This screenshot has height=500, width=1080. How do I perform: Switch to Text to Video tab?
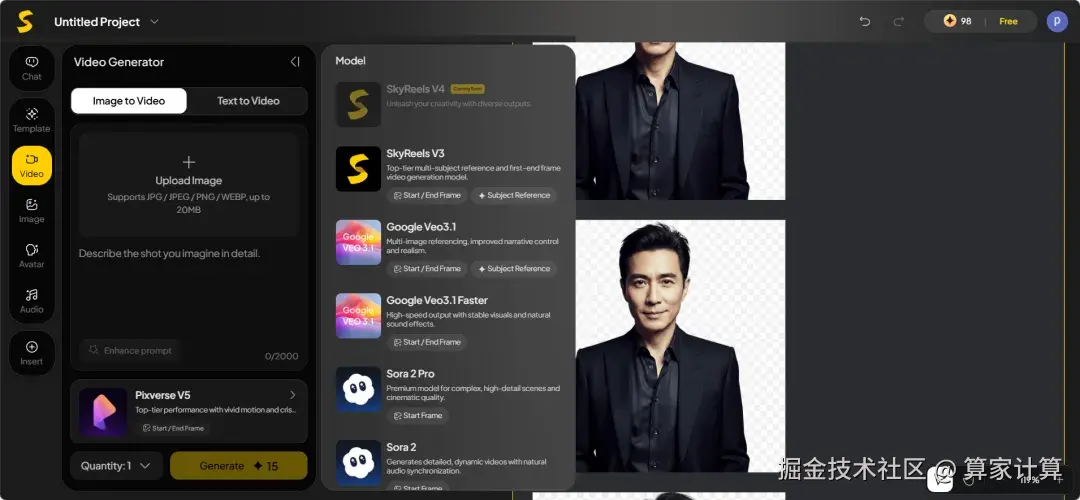248,101
